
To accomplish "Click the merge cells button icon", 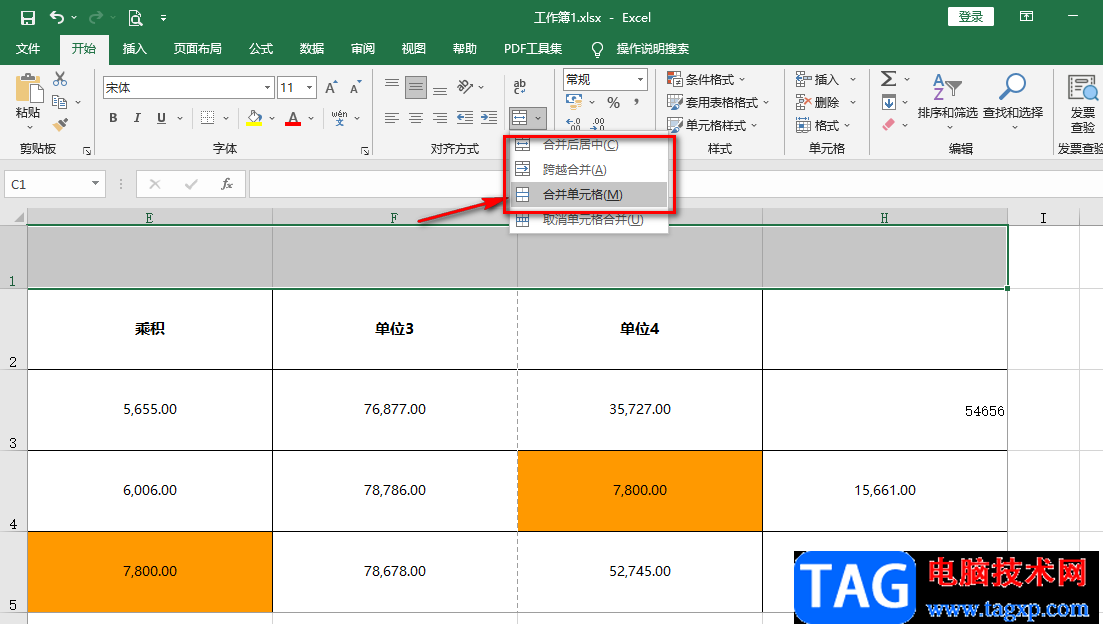I will pyautogui.click(x=520, y=117).
